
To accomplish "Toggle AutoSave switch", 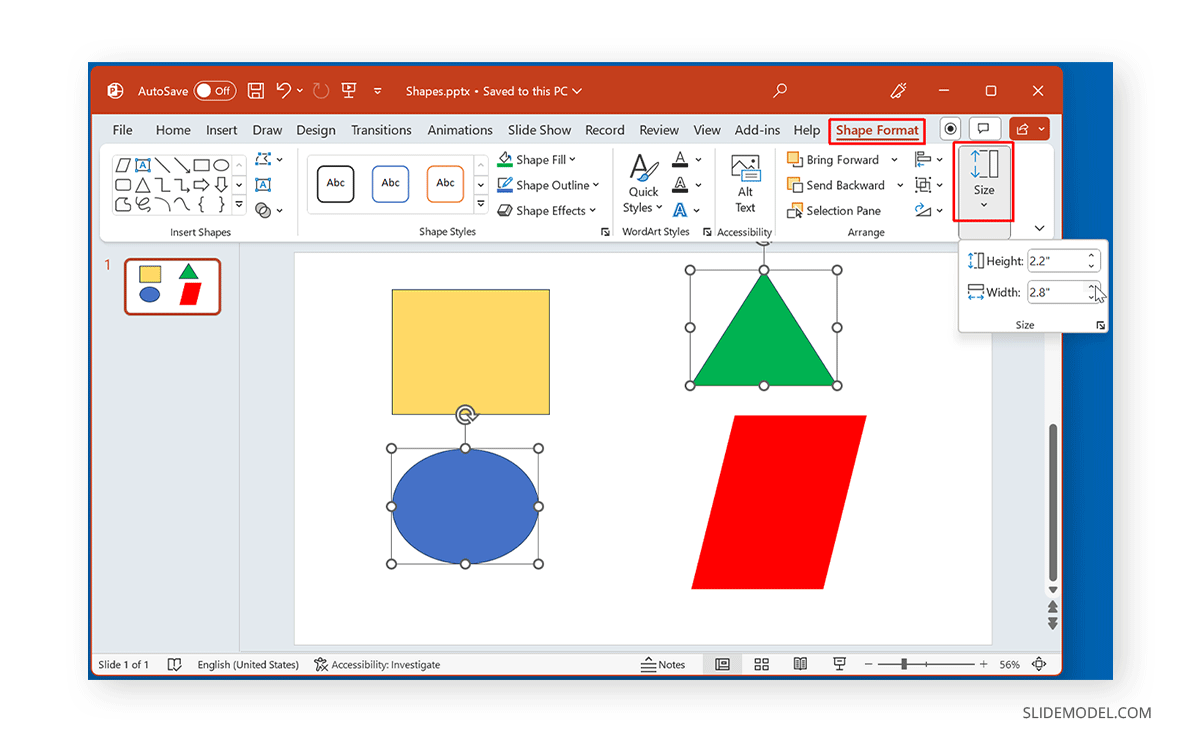I will (214, 91).
